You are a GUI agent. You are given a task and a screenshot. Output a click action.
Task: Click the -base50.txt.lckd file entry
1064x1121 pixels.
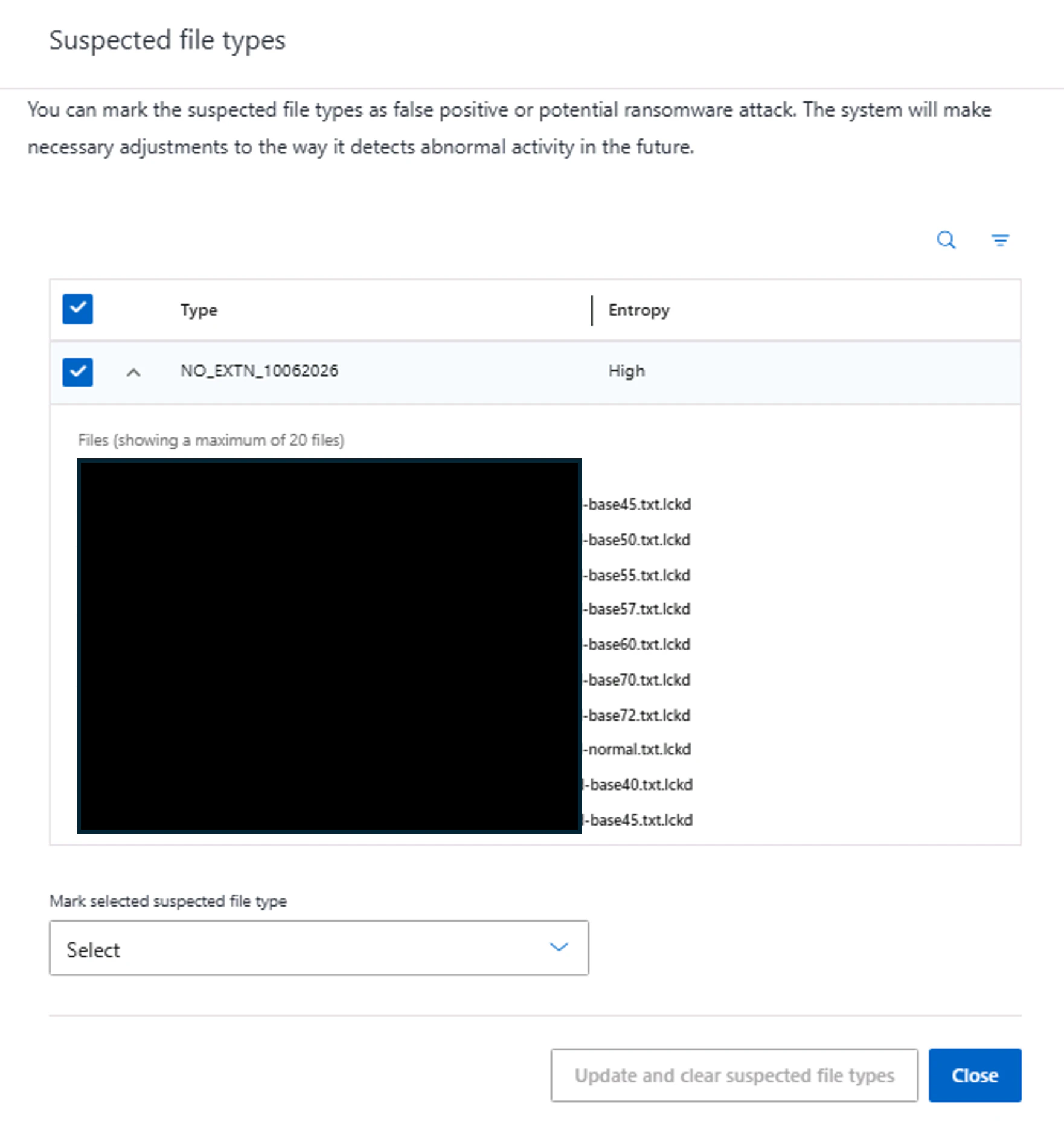coord(636,539)
